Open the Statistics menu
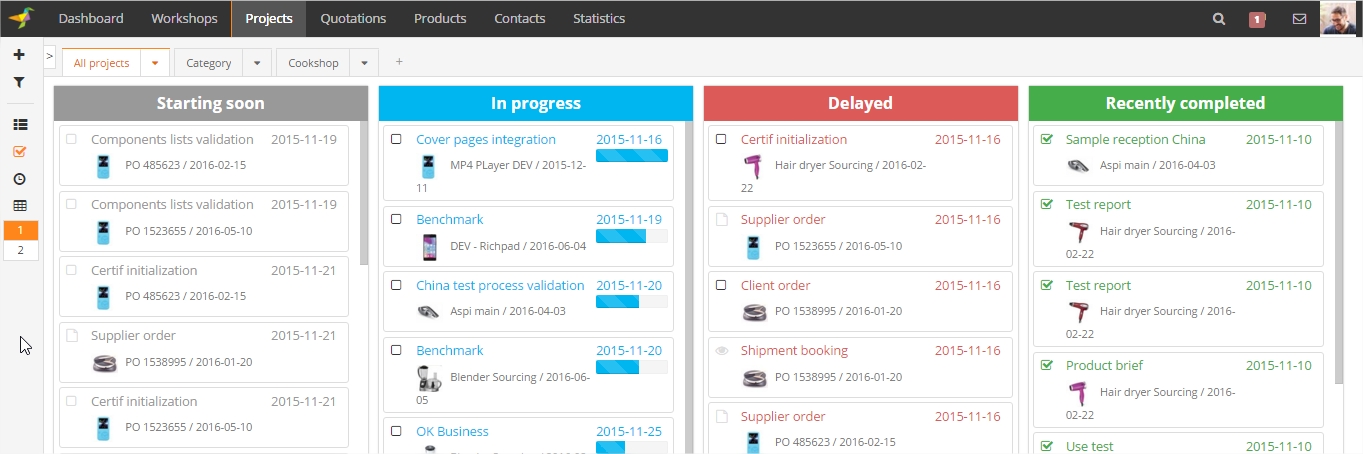This screenshot has height=454, width=1363. point(599,19)
